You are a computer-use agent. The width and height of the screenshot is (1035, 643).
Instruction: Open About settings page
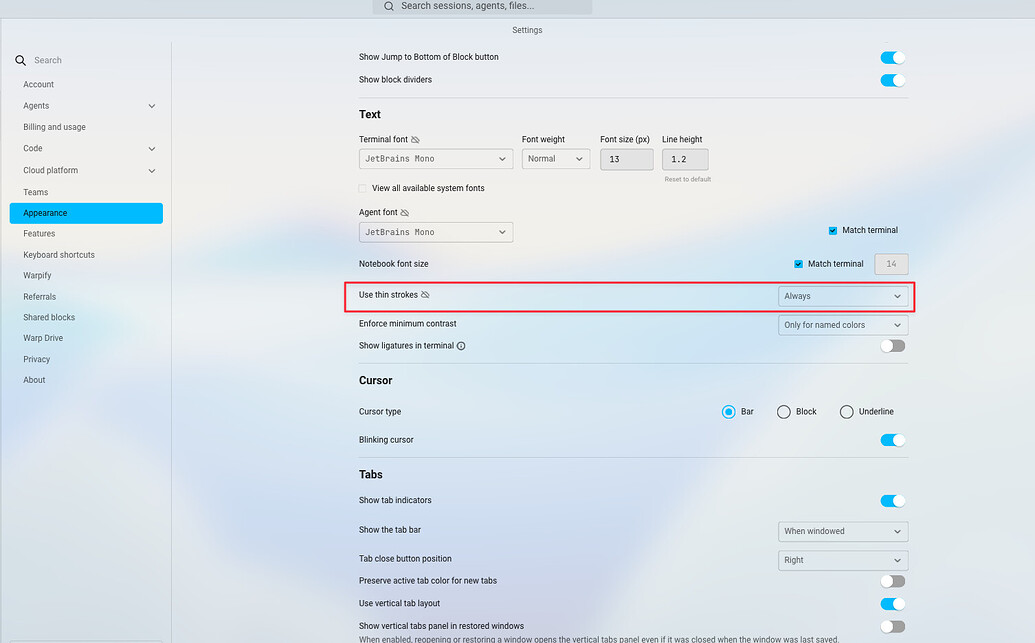(x=34, y=380)
